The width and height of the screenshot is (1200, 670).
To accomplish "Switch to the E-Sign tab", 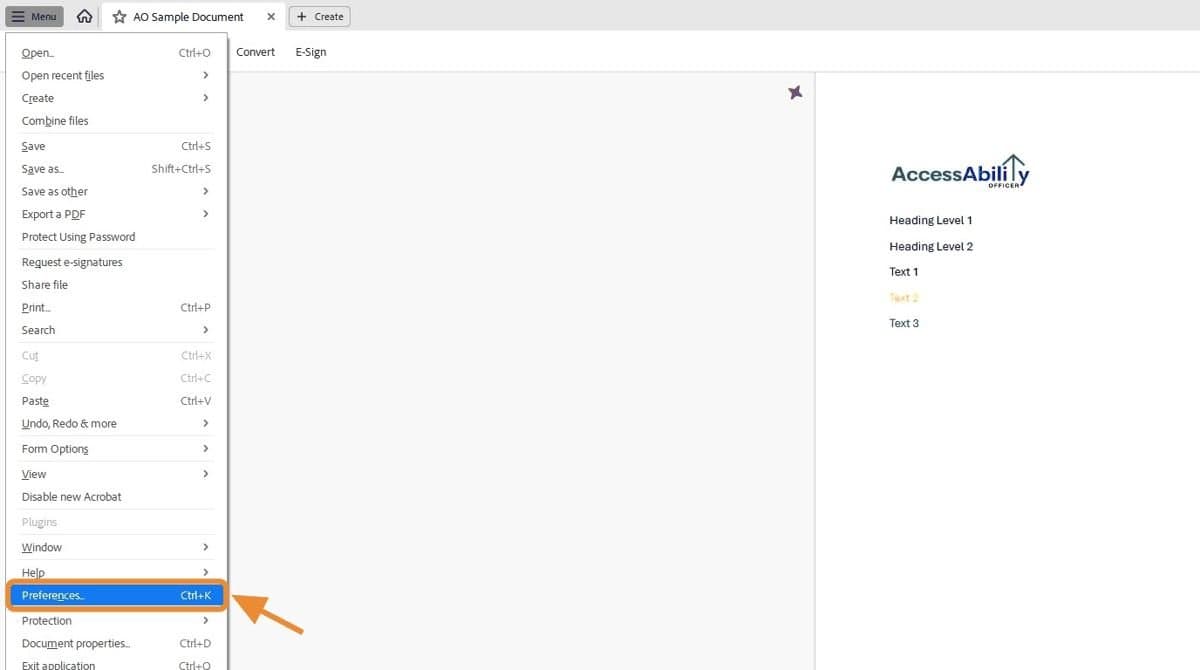I will (x=310, y=51).
